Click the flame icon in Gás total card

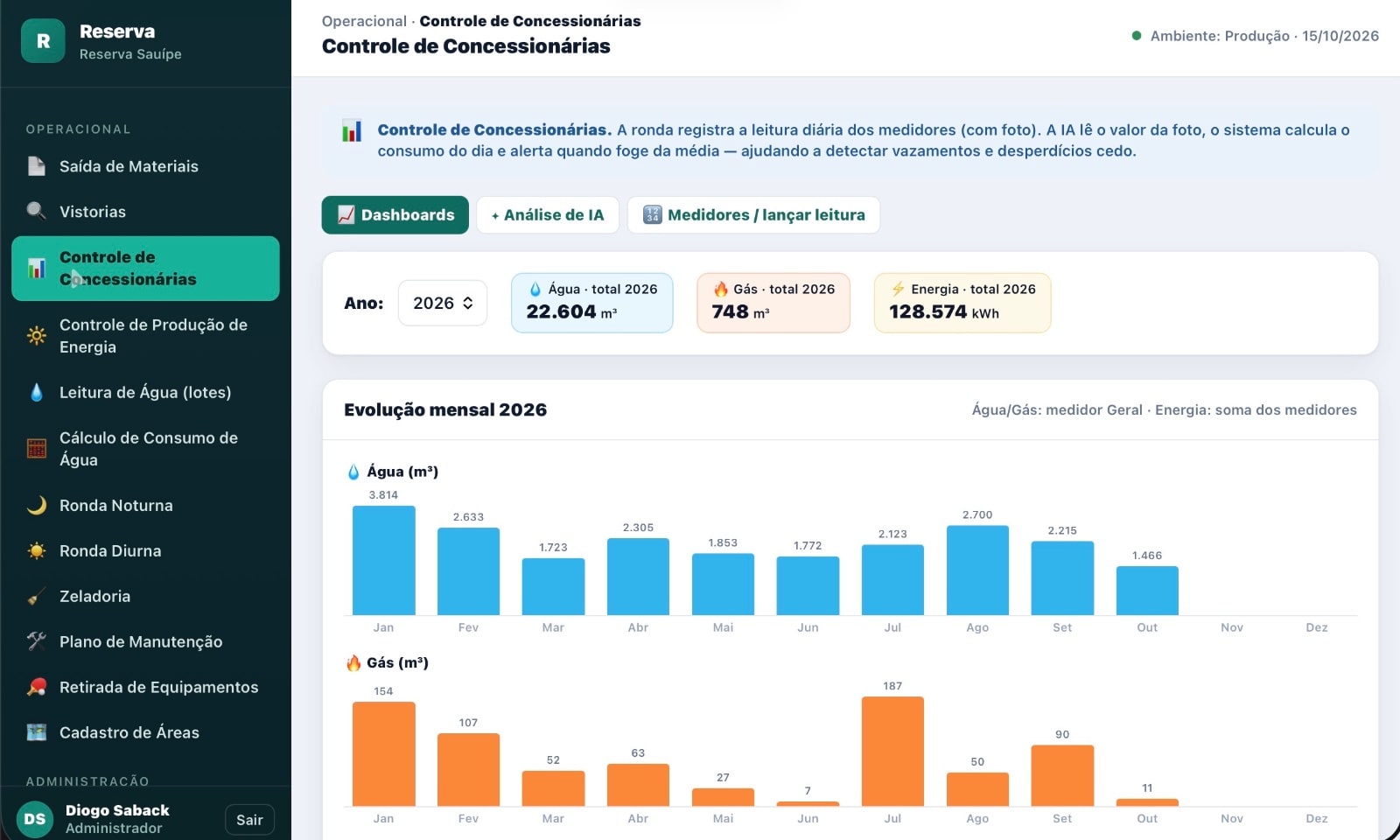coord(721,289)
